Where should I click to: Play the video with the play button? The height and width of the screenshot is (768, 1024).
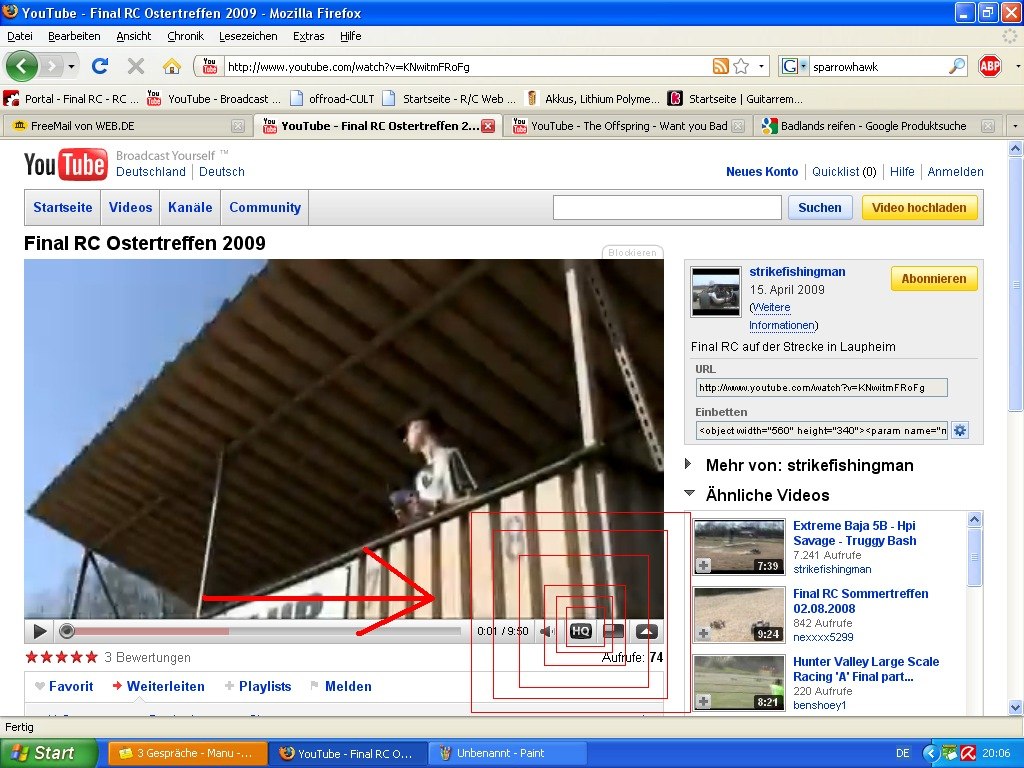pyautogui.click(x=39, y=631)
